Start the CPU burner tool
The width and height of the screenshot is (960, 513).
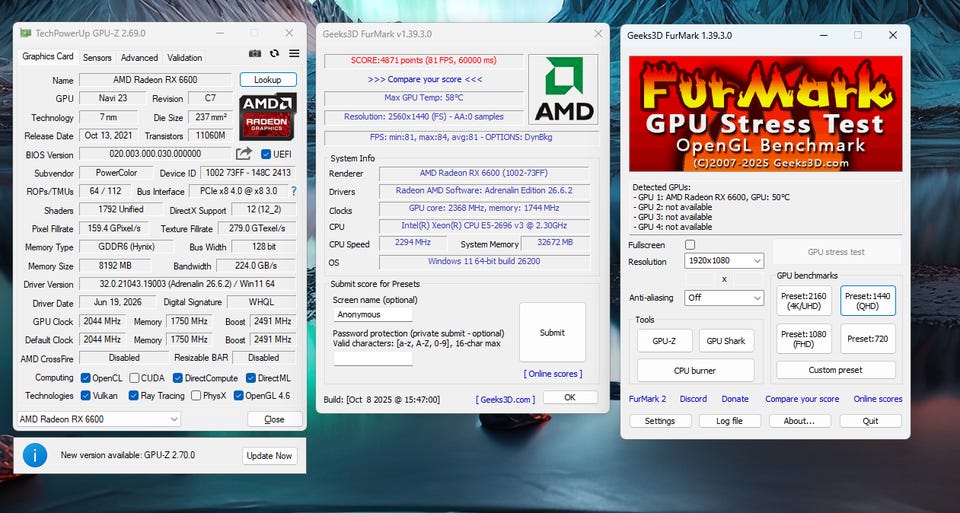(x=695, y=370)
